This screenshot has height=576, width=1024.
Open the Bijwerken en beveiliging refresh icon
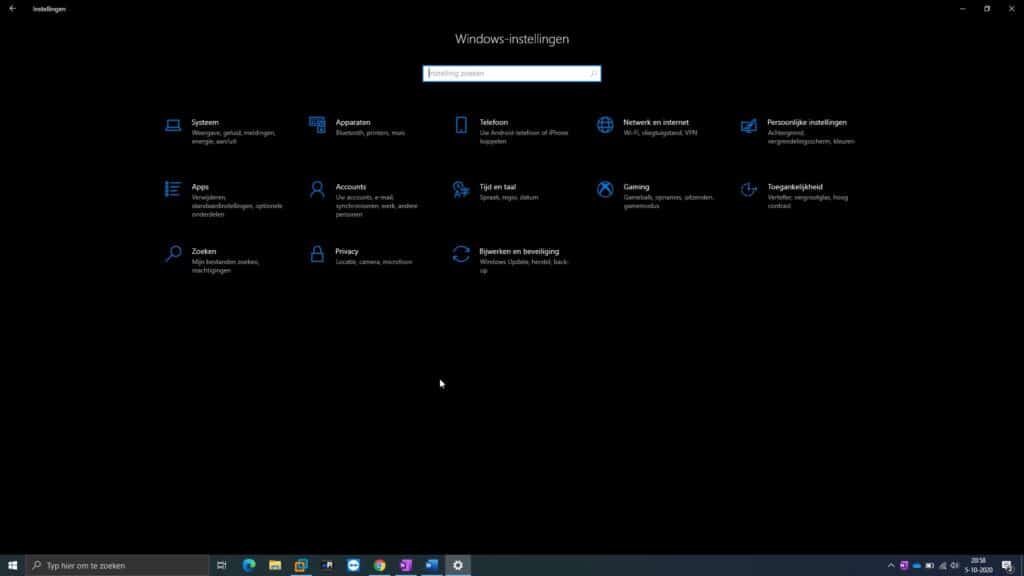click(x=461, y=254)
